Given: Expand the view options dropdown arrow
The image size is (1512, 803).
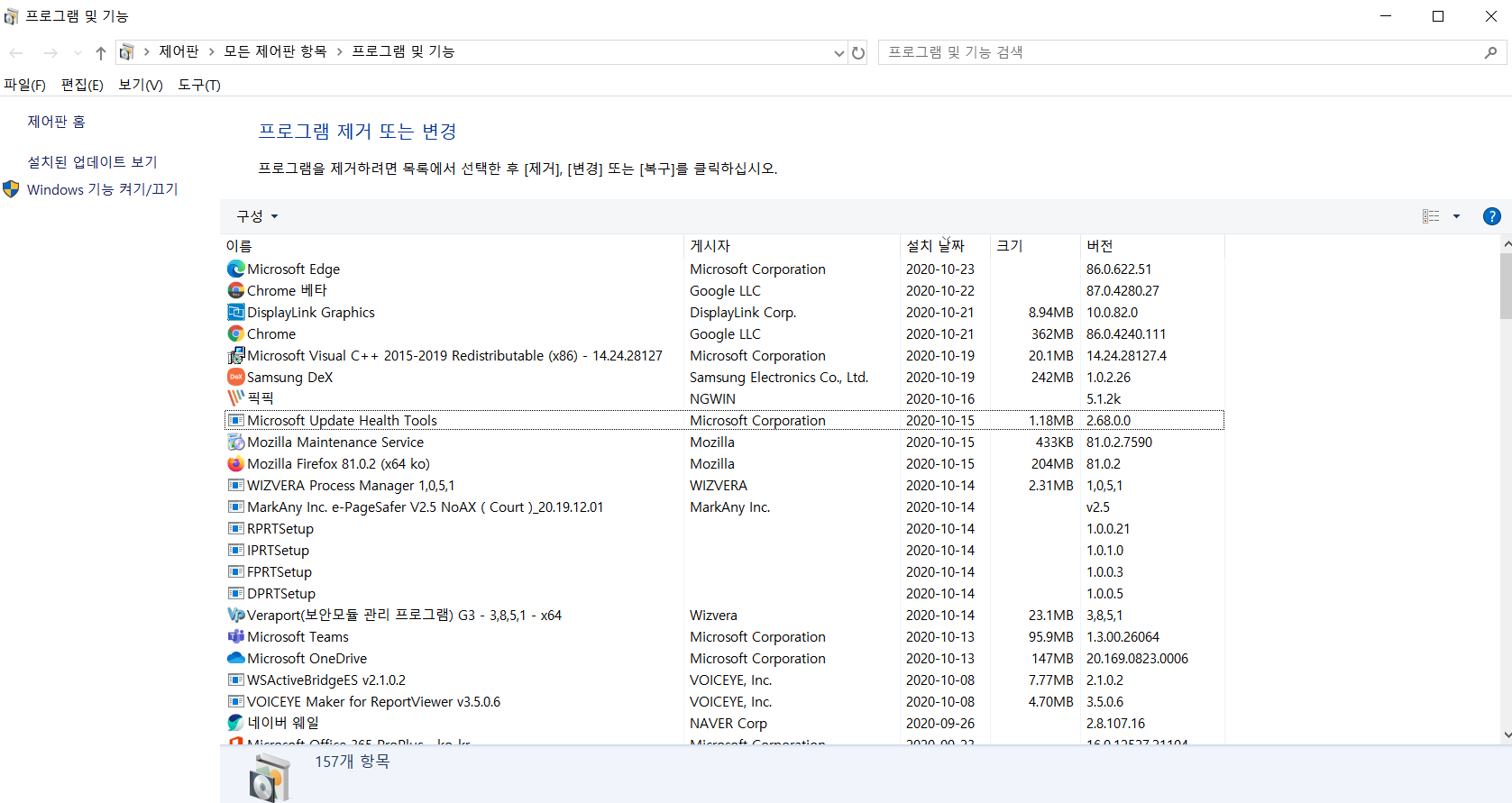Looking at the screenshot, I should pos(1456,216).
